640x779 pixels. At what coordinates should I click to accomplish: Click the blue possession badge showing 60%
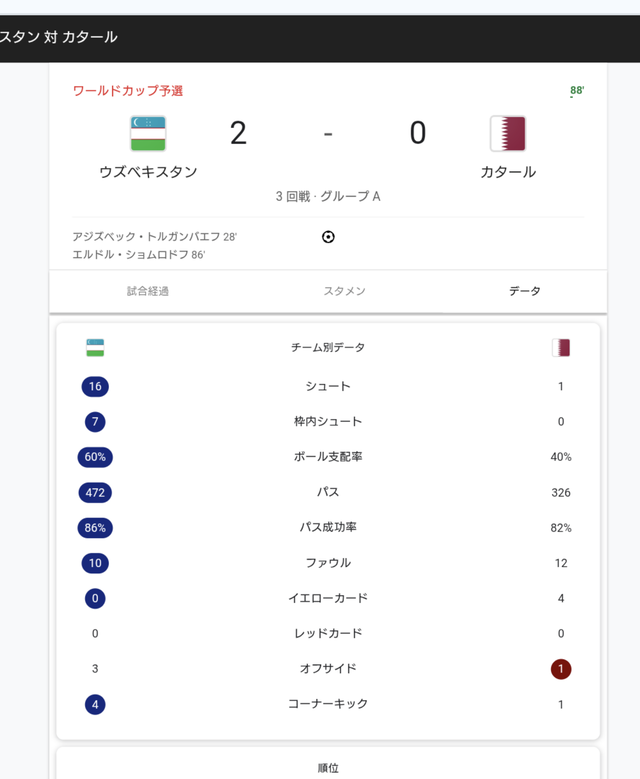pyautogui.click(x=95, y=457)
